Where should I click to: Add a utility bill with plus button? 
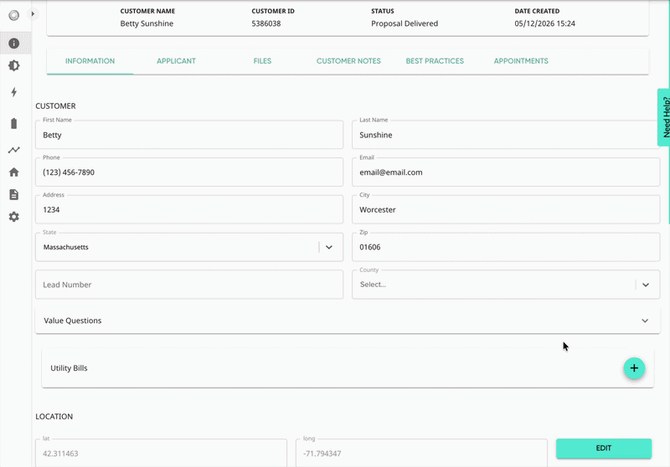click(634, 368)
